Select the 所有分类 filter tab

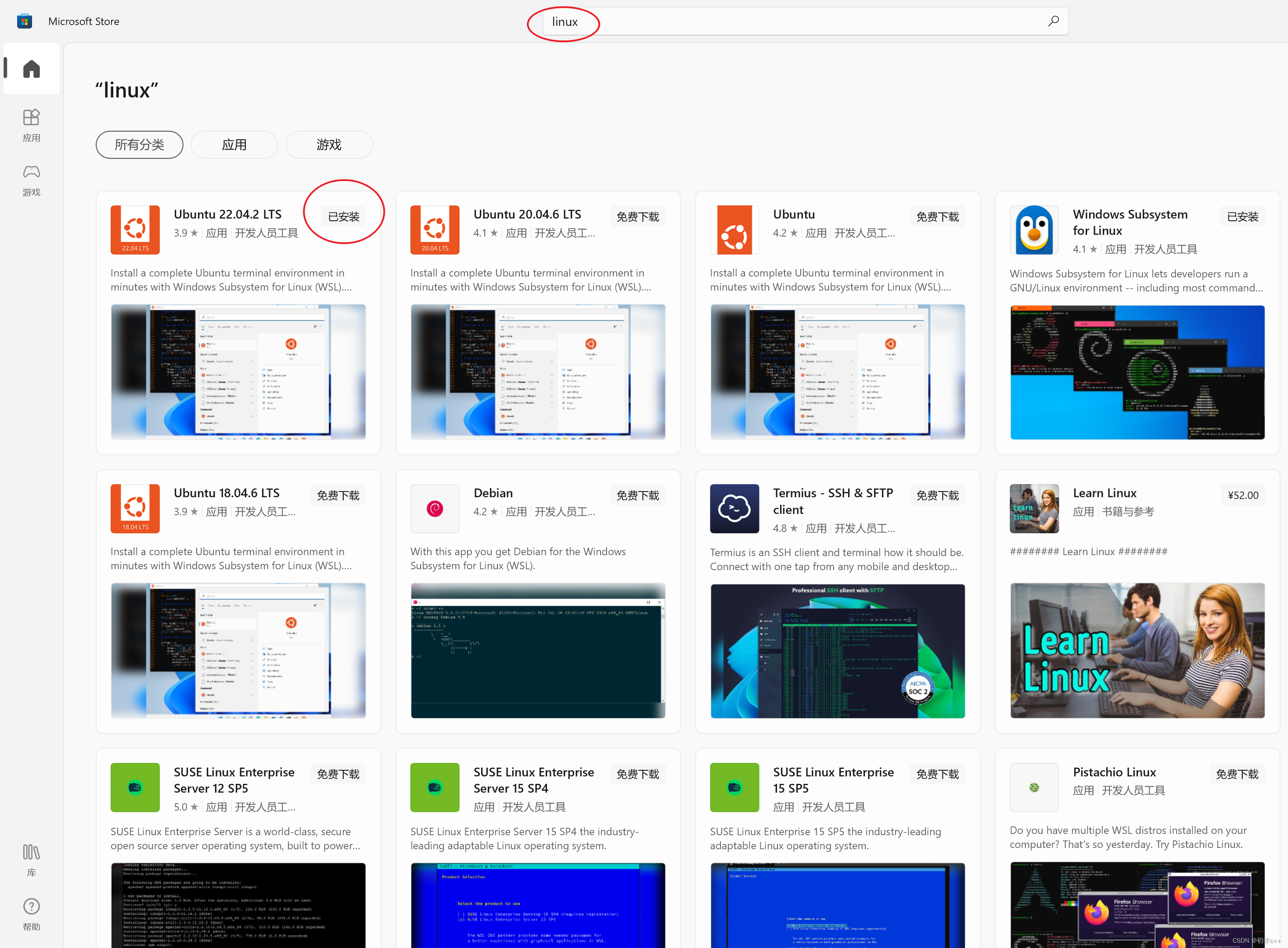[x=140, y=144]
